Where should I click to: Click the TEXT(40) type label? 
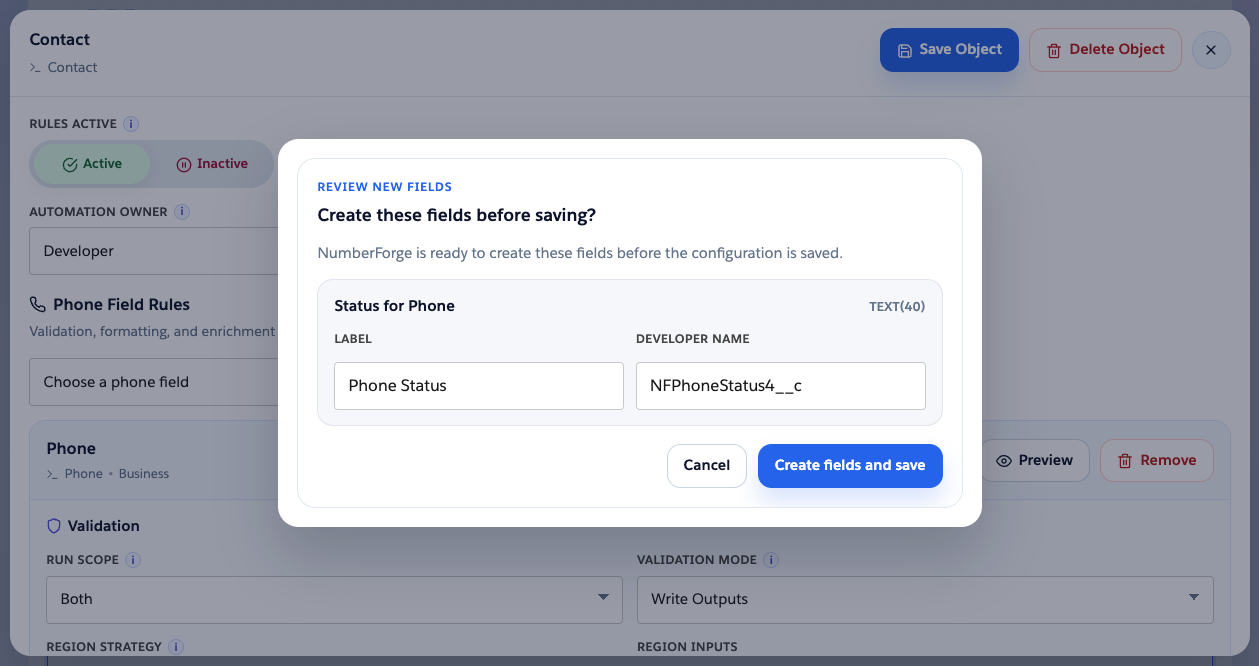pyautogui.click(x=897, y=307)
